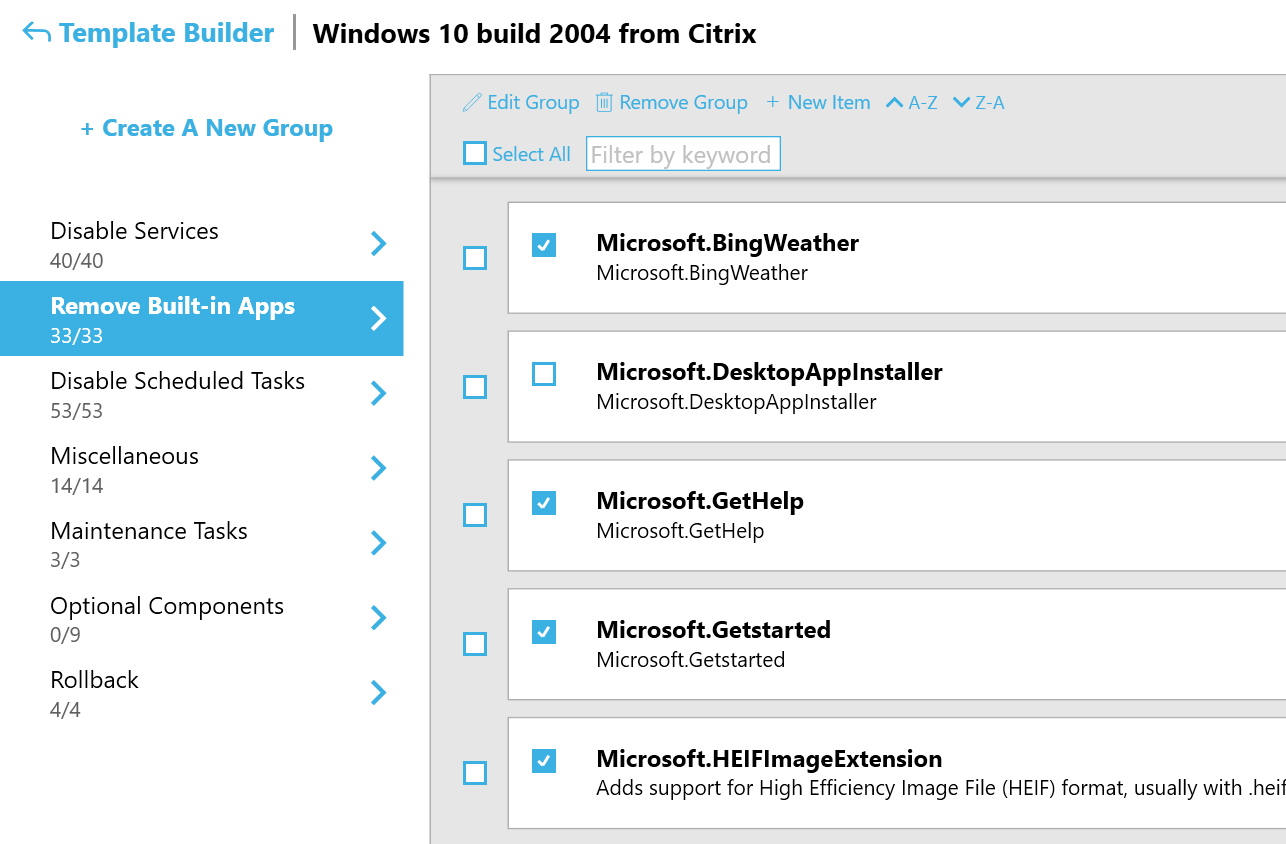The width and height of the screenshot is (1286, 844).
Task: Click the Filter by keyword field
Action: [x=683, y=154]
